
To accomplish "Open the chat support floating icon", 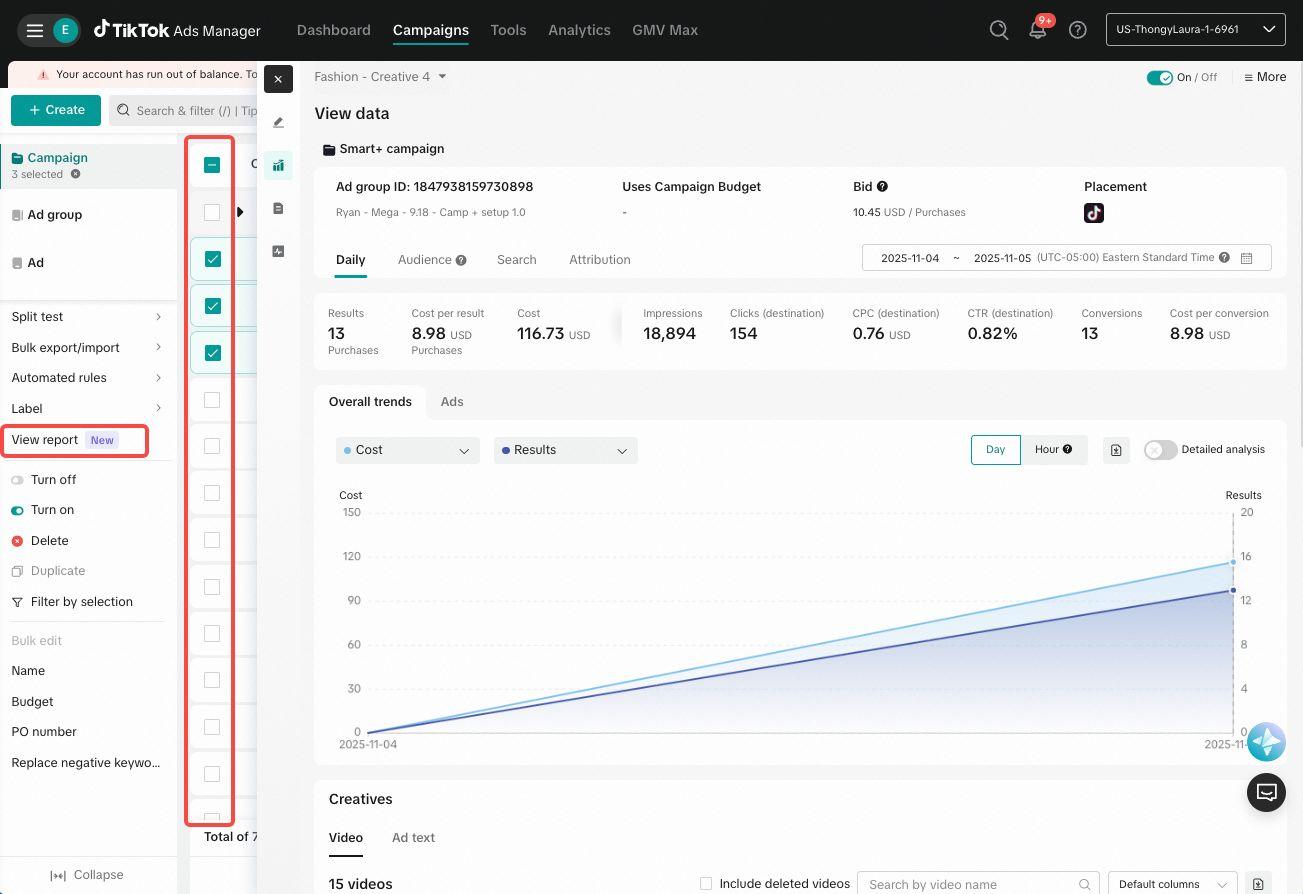I will [x=1266, y=793].
